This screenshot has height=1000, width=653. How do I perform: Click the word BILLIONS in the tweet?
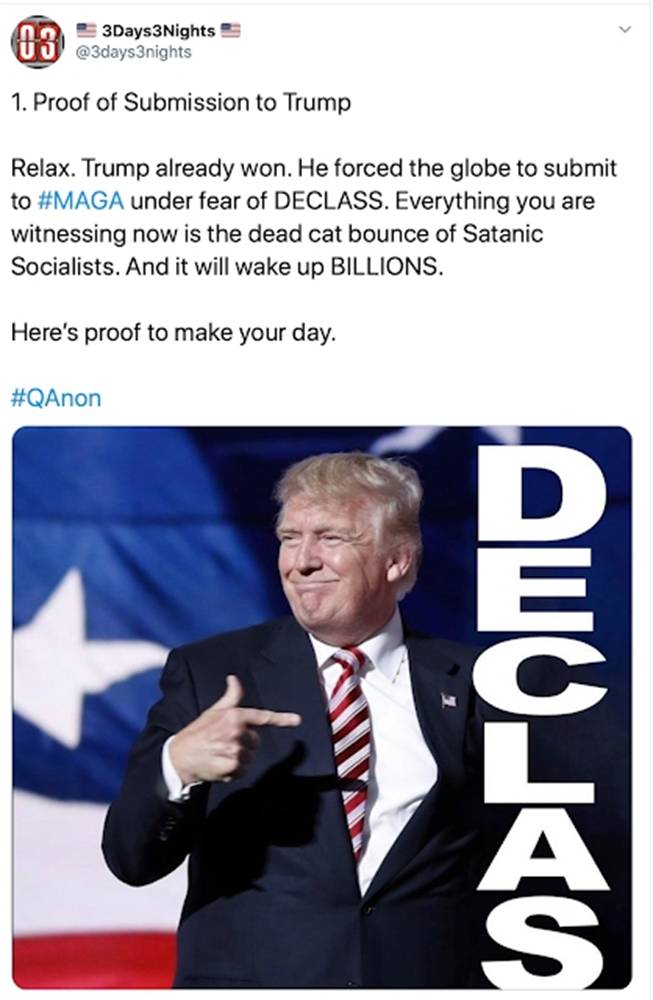(x=386, y=267)
